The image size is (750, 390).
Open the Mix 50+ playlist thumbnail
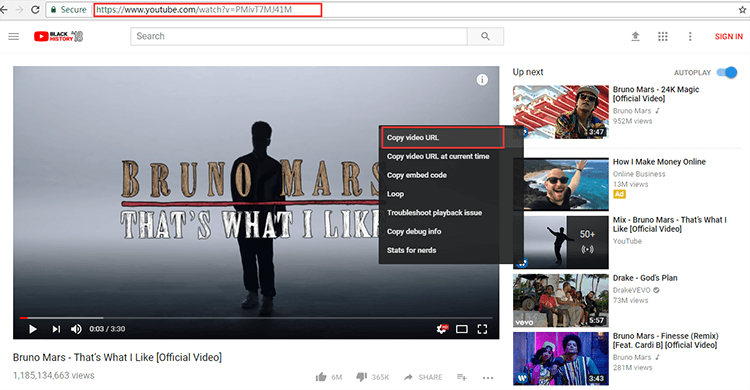[x=561, y=242]
